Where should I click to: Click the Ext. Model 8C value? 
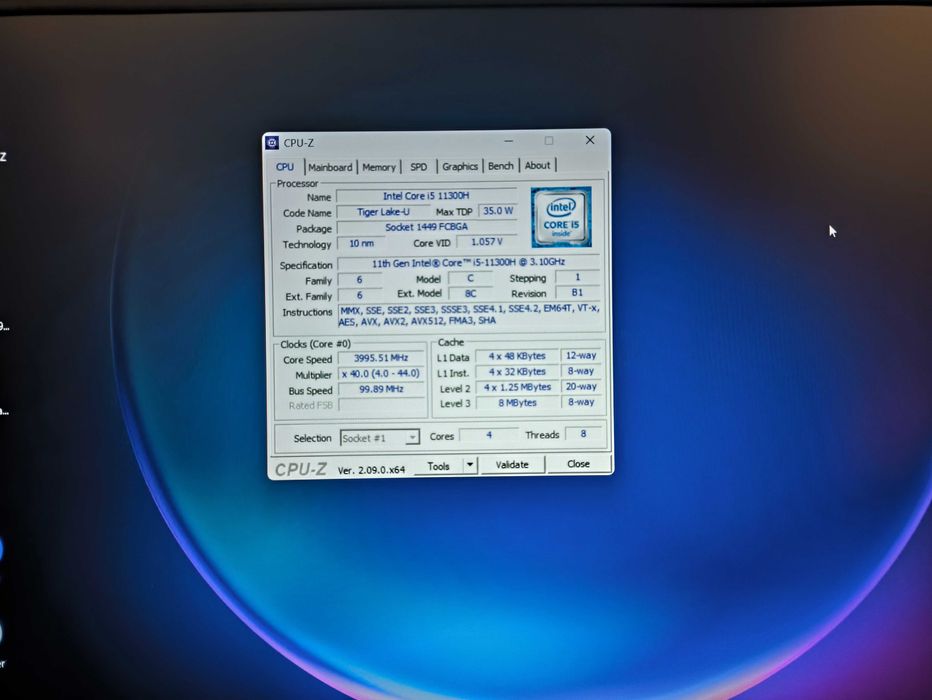click(470, 294)
